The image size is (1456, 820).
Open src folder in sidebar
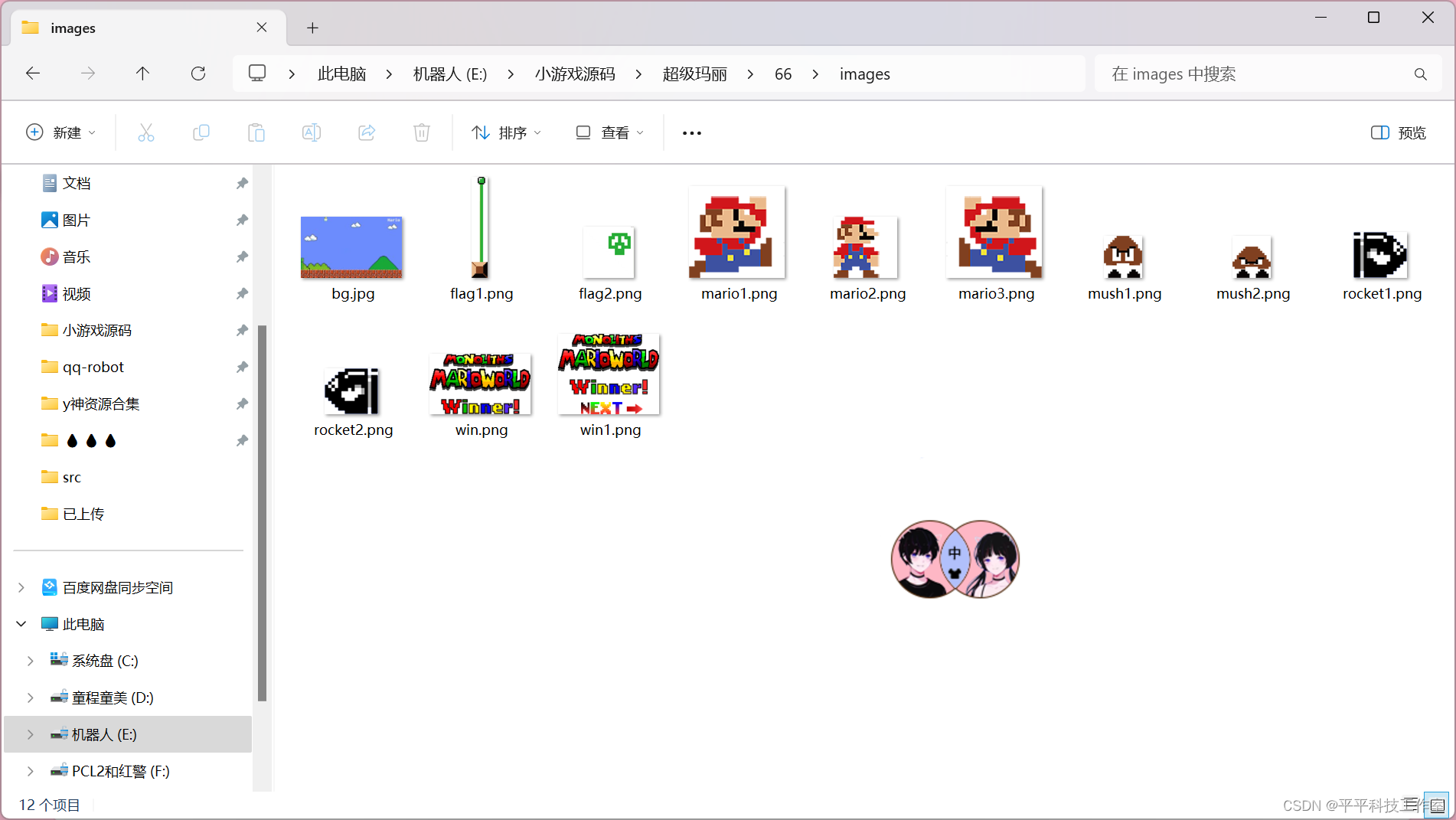click(72, 477)
